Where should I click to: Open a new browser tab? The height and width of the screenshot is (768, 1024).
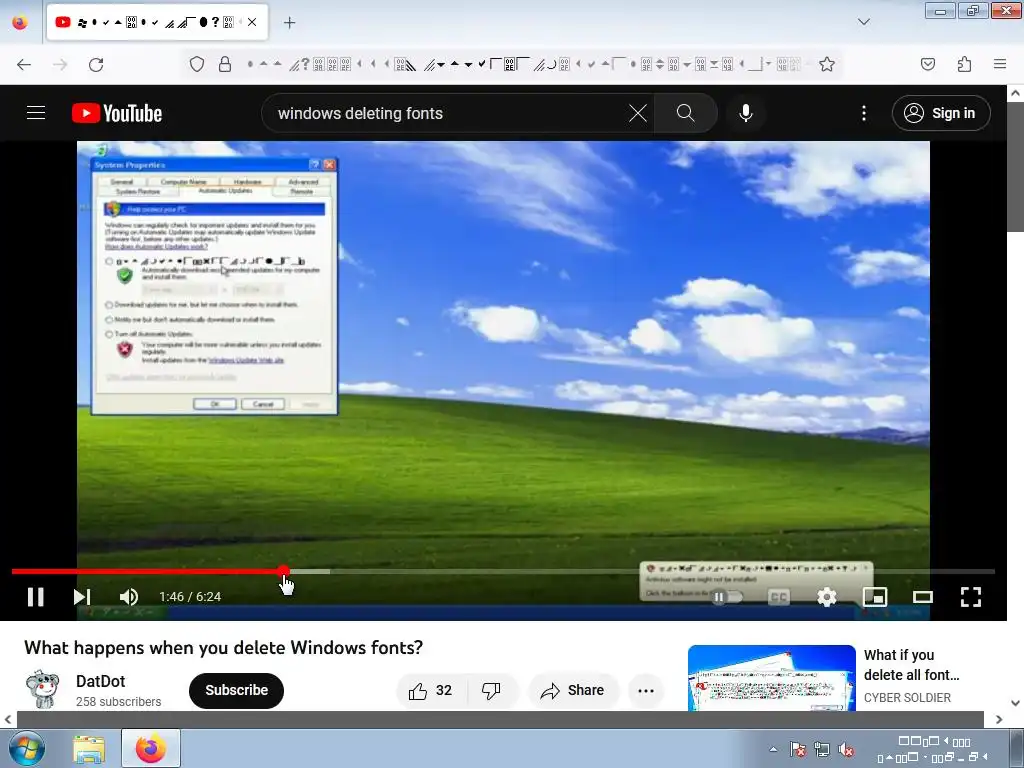point(289,23)
